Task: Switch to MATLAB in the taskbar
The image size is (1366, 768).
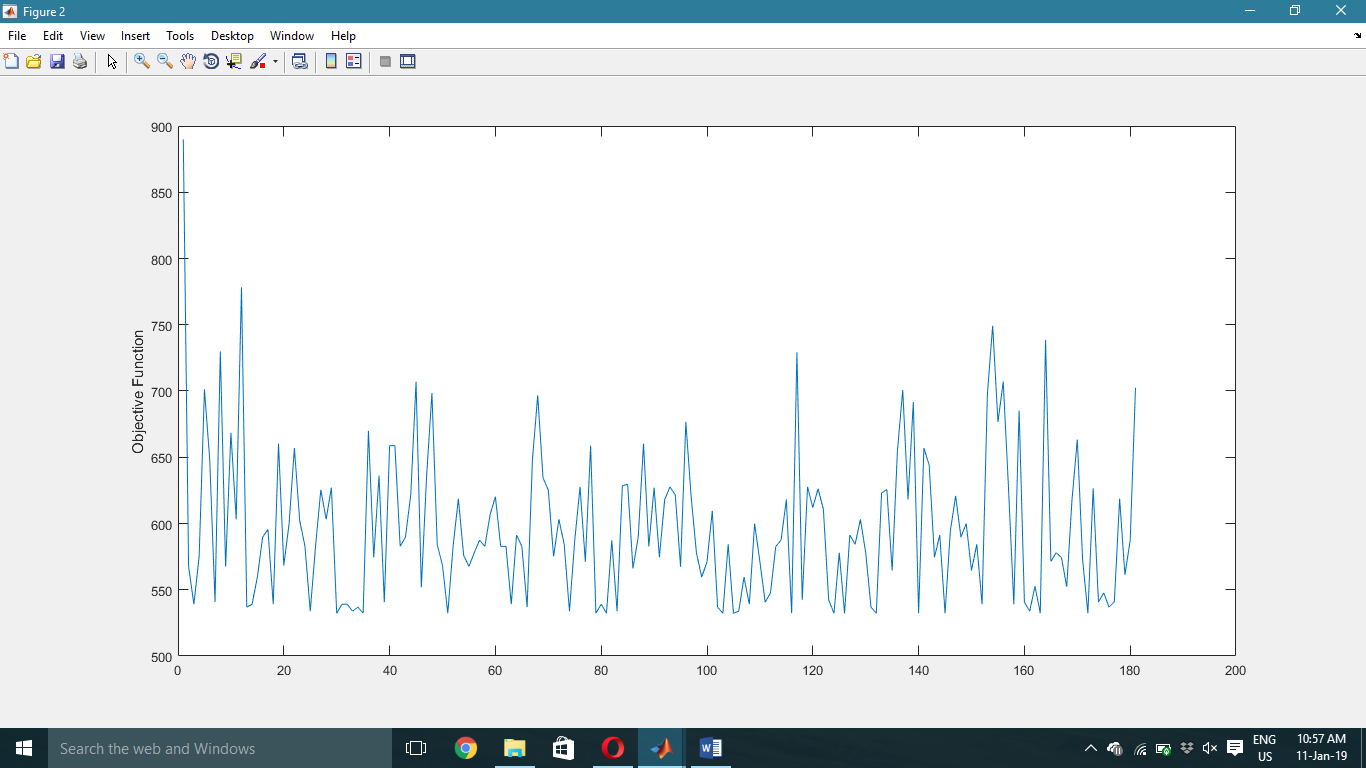Action: coord(661,748)
